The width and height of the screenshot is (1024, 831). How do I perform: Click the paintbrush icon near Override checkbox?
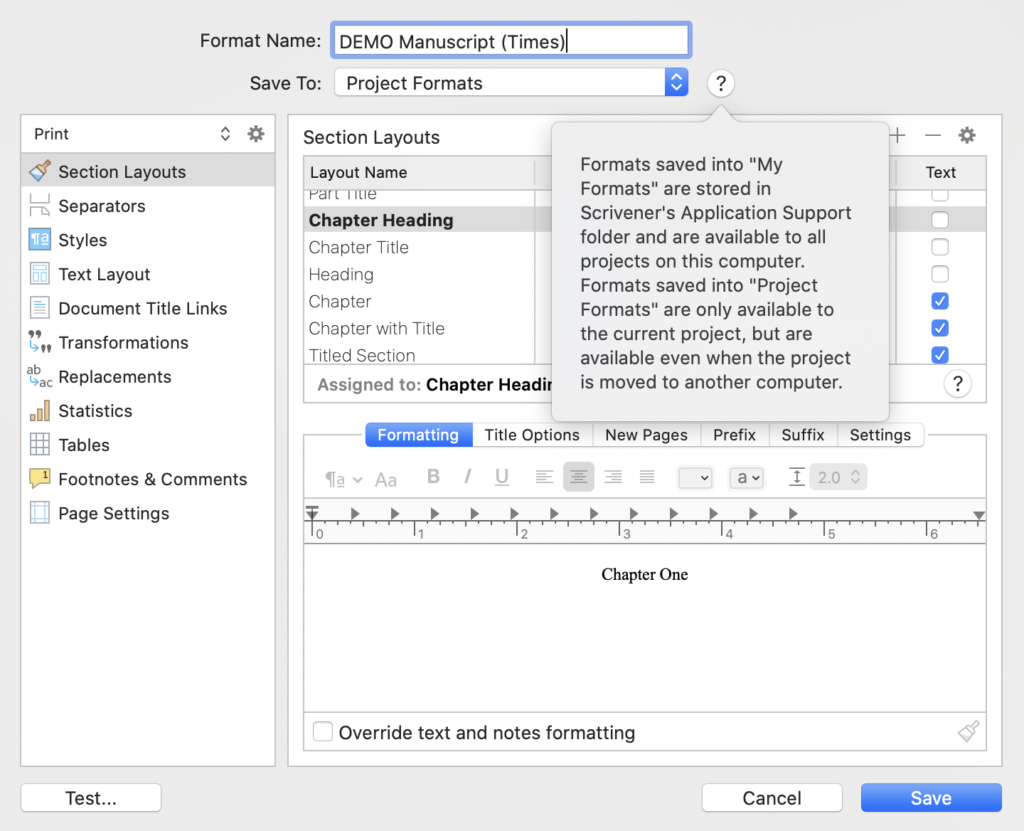968,731
